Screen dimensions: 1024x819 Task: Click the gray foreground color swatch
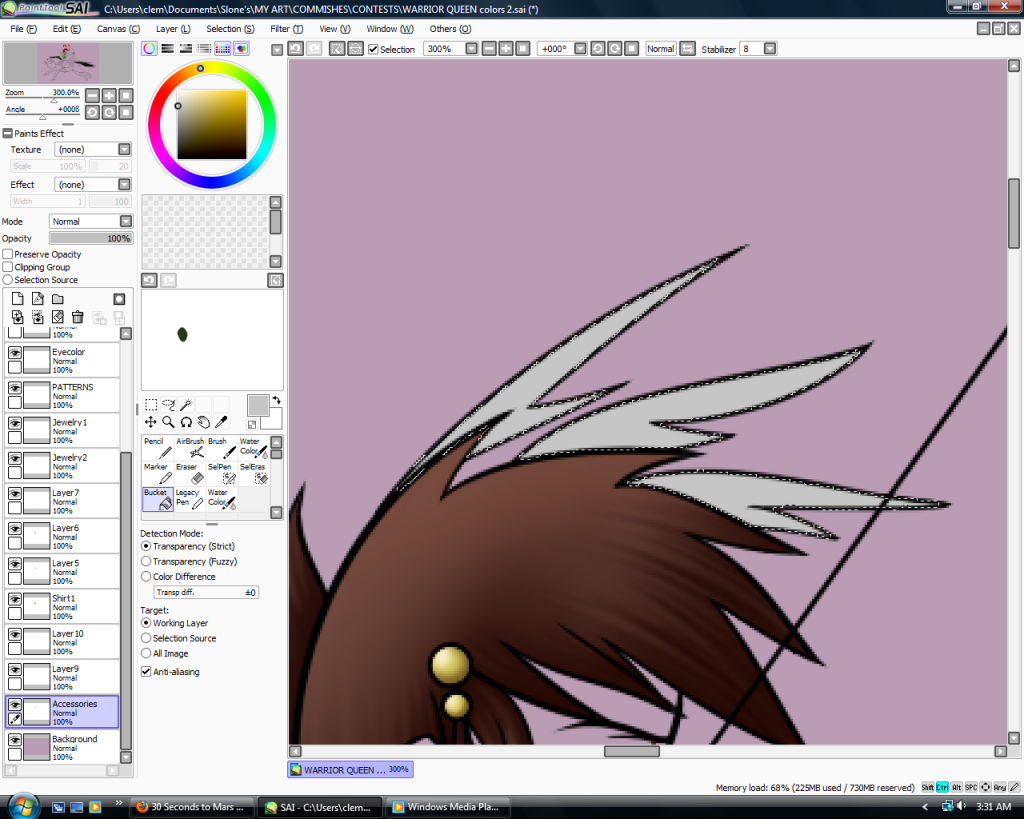click(257, 405)
